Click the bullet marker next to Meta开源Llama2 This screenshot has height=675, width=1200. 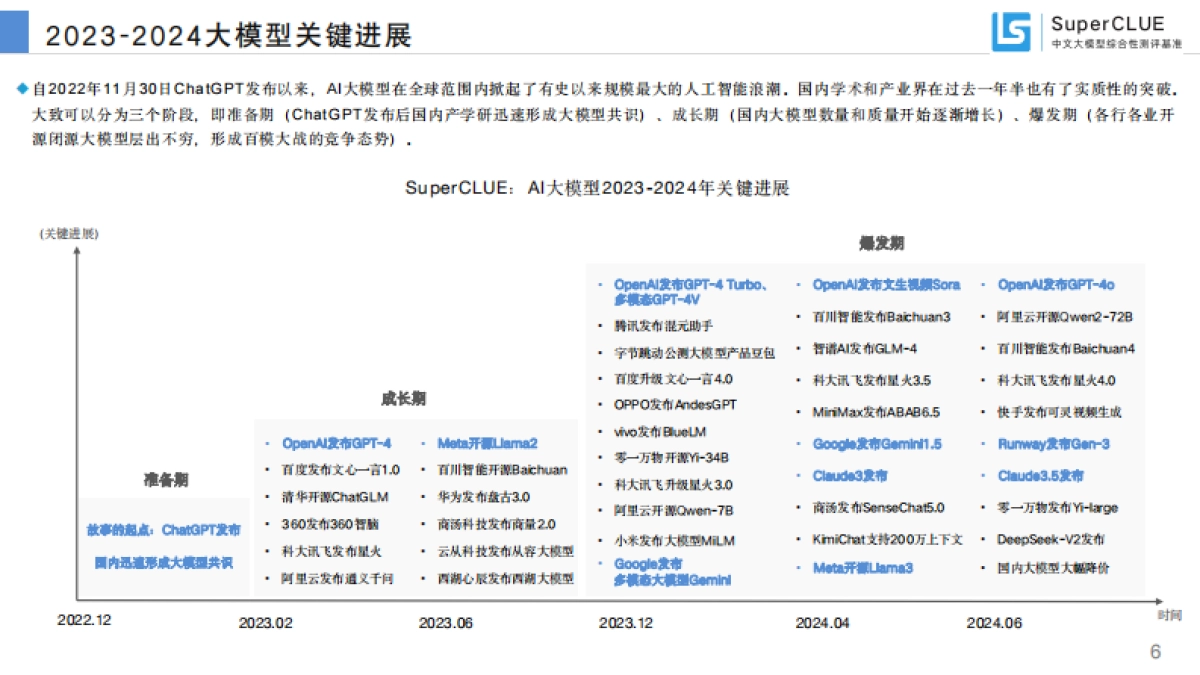pyautogui.click(x=422, y=441)
